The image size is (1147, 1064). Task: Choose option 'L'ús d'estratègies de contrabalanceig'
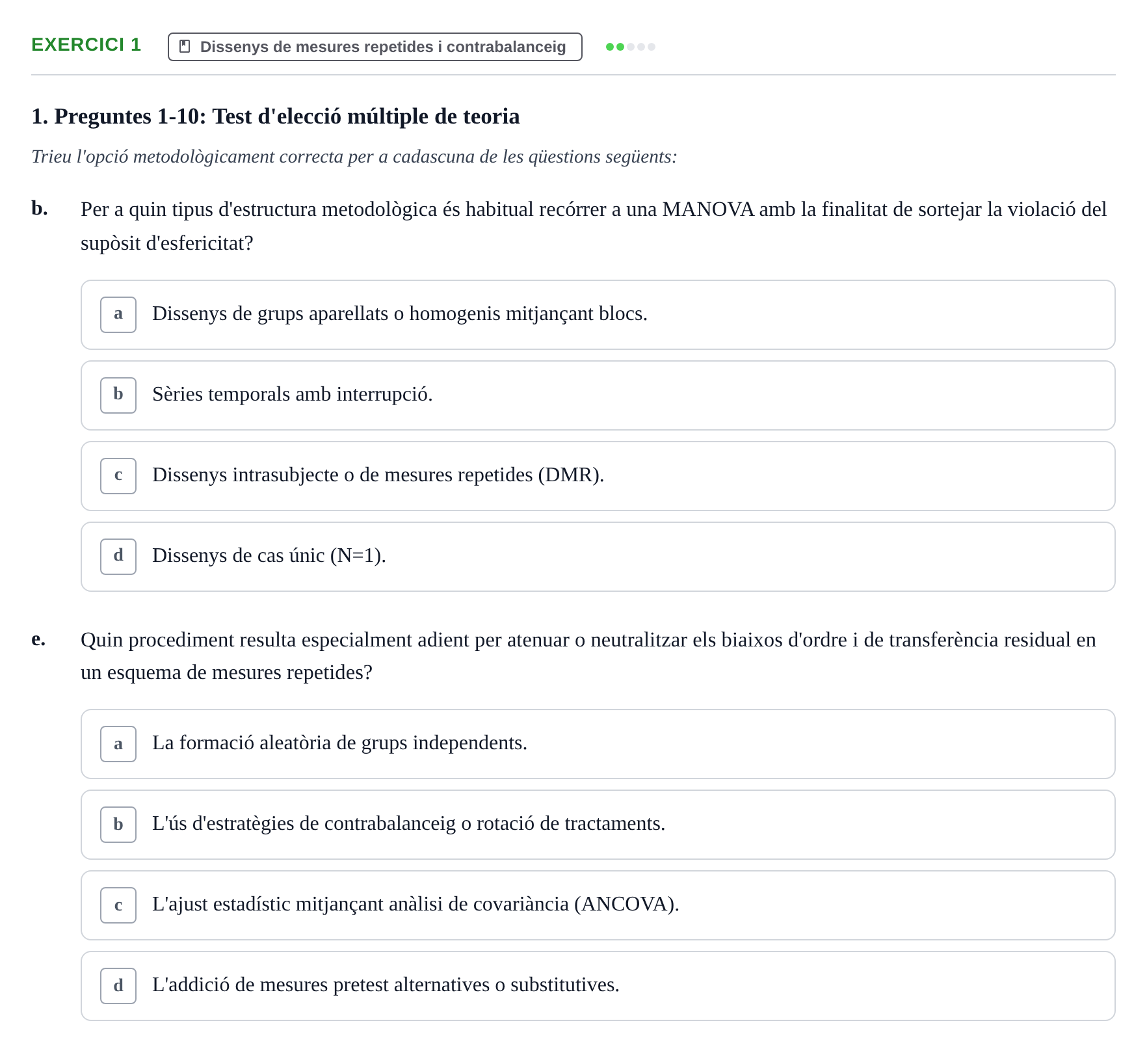pos(598,825)
